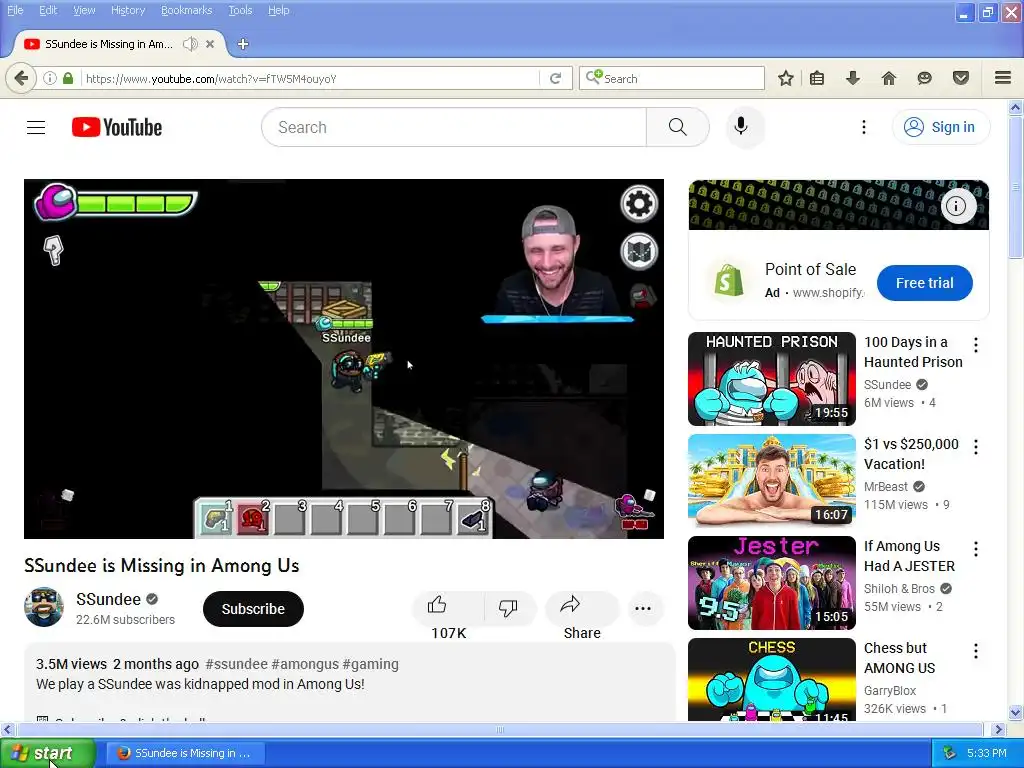Open the MrBeast Vacation video thumbnail

click(771, 481)
